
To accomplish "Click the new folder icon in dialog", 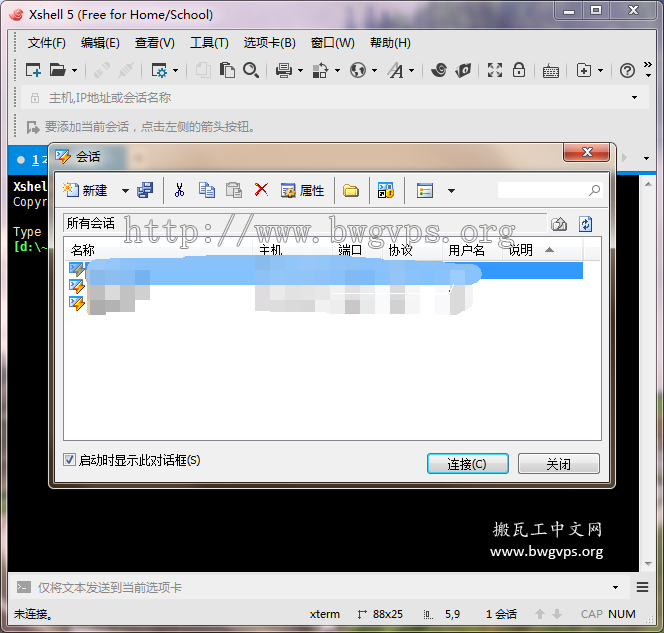I will tap(351, 191).
